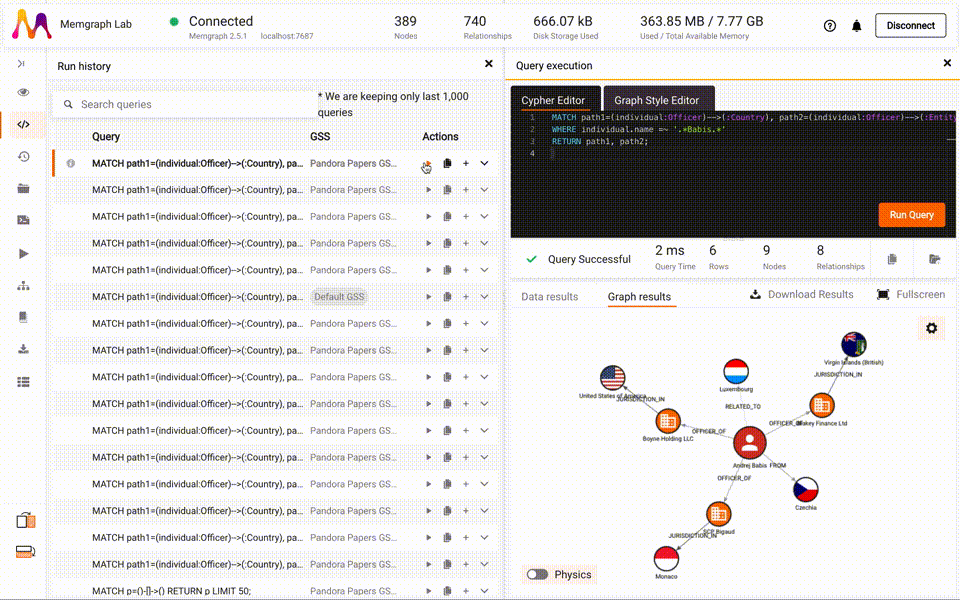Click the 'Default GSS' label
Screen dimensions: 960x600
(339, 297)
